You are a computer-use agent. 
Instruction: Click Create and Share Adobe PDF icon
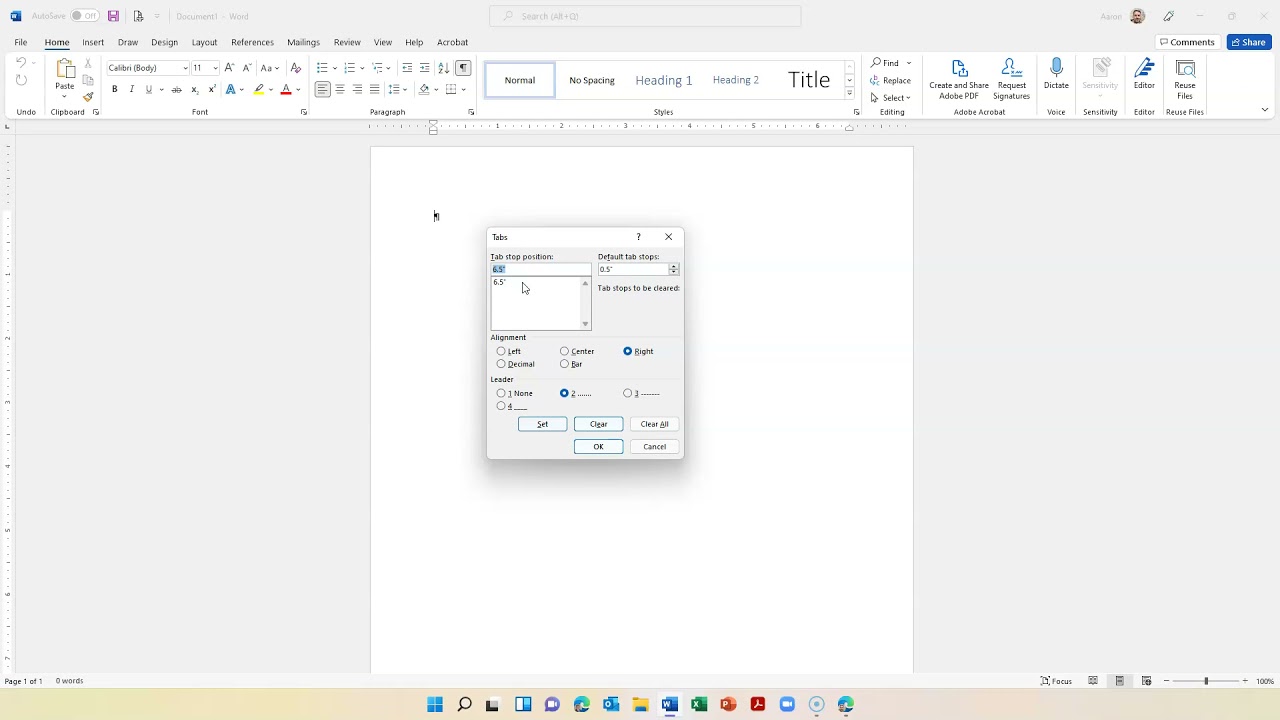959,68
